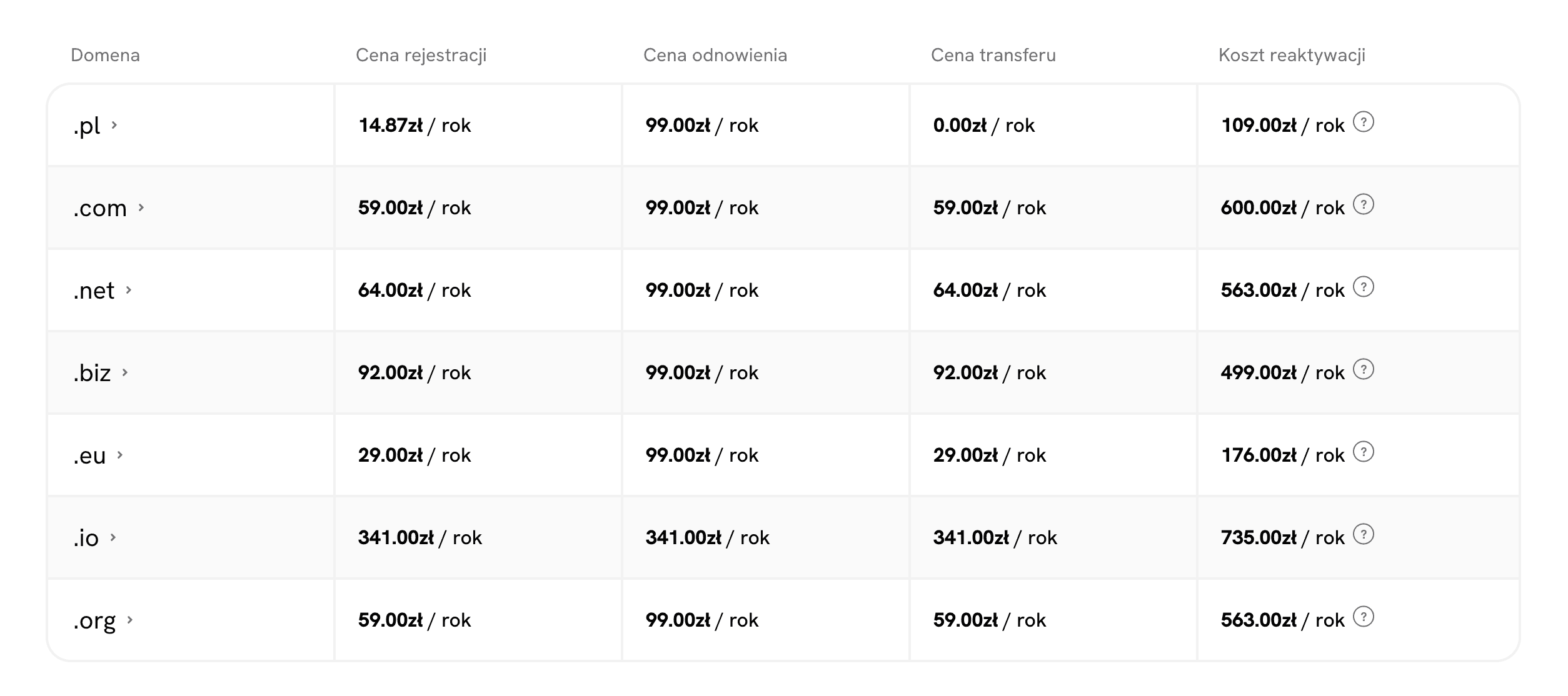Click question mark next to 735.00zł
This screenshot has width=1568, height=696.
(1363, 534)
